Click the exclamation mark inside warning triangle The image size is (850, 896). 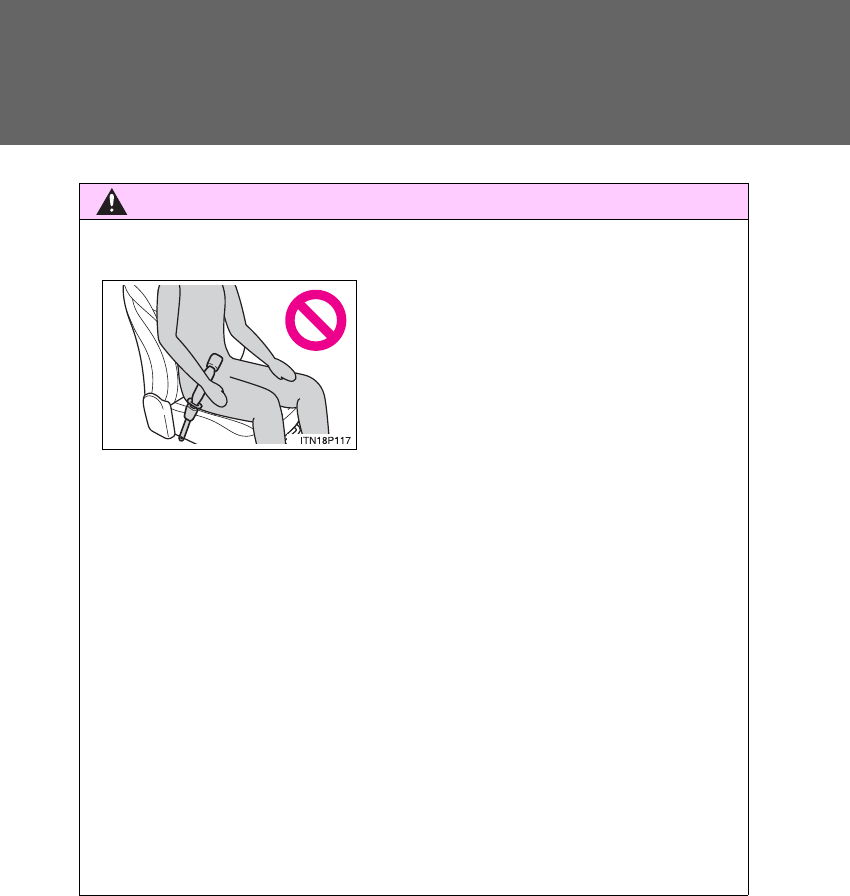click(x=111, y=203)
